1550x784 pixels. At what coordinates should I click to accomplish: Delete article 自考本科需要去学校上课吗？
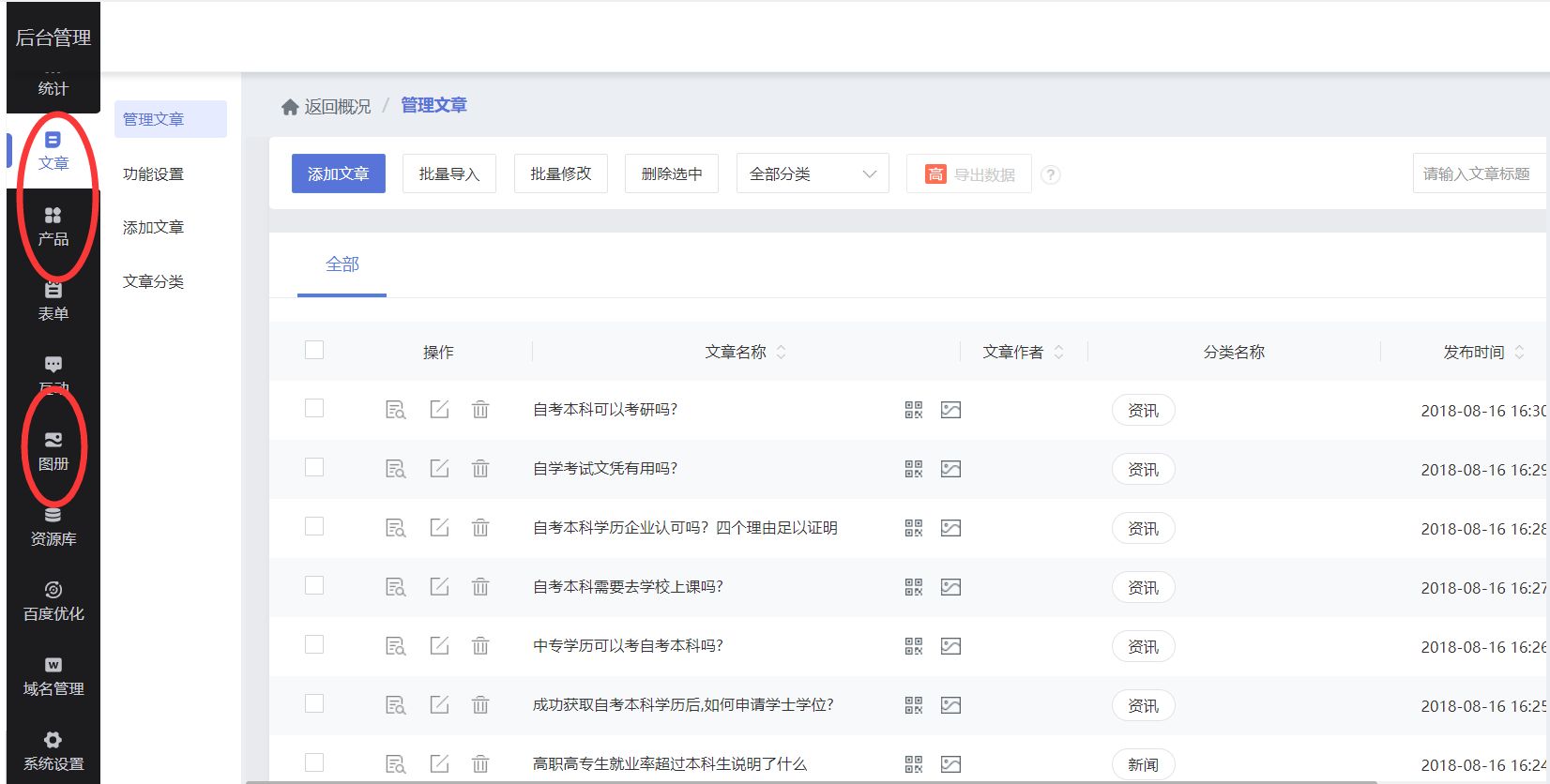(480, 587)
